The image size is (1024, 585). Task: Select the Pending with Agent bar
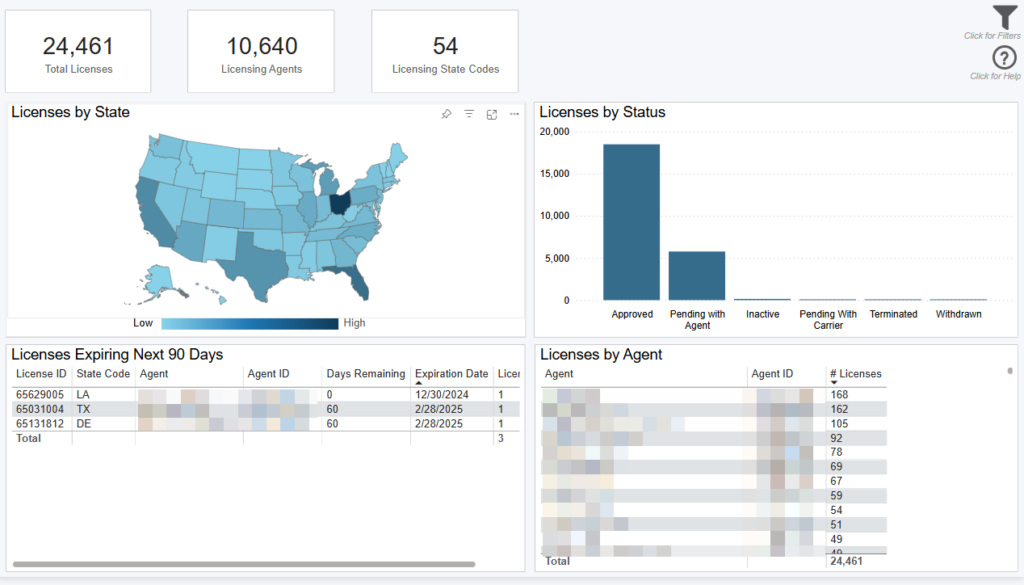[x=697, y=275]
